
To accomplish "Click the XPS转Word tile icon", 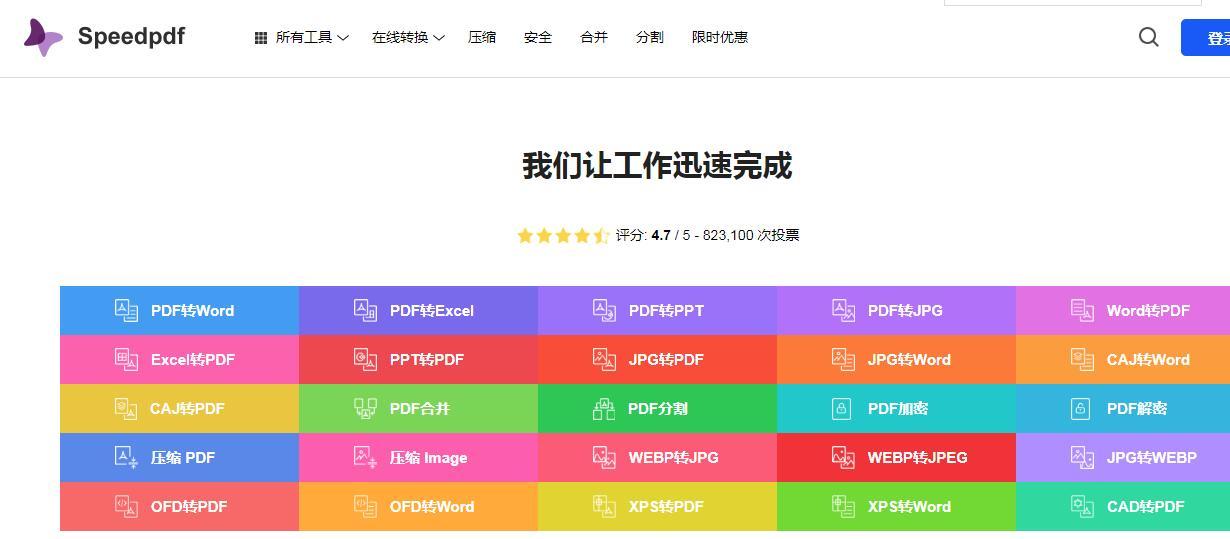I will click(x=843, y=506).
